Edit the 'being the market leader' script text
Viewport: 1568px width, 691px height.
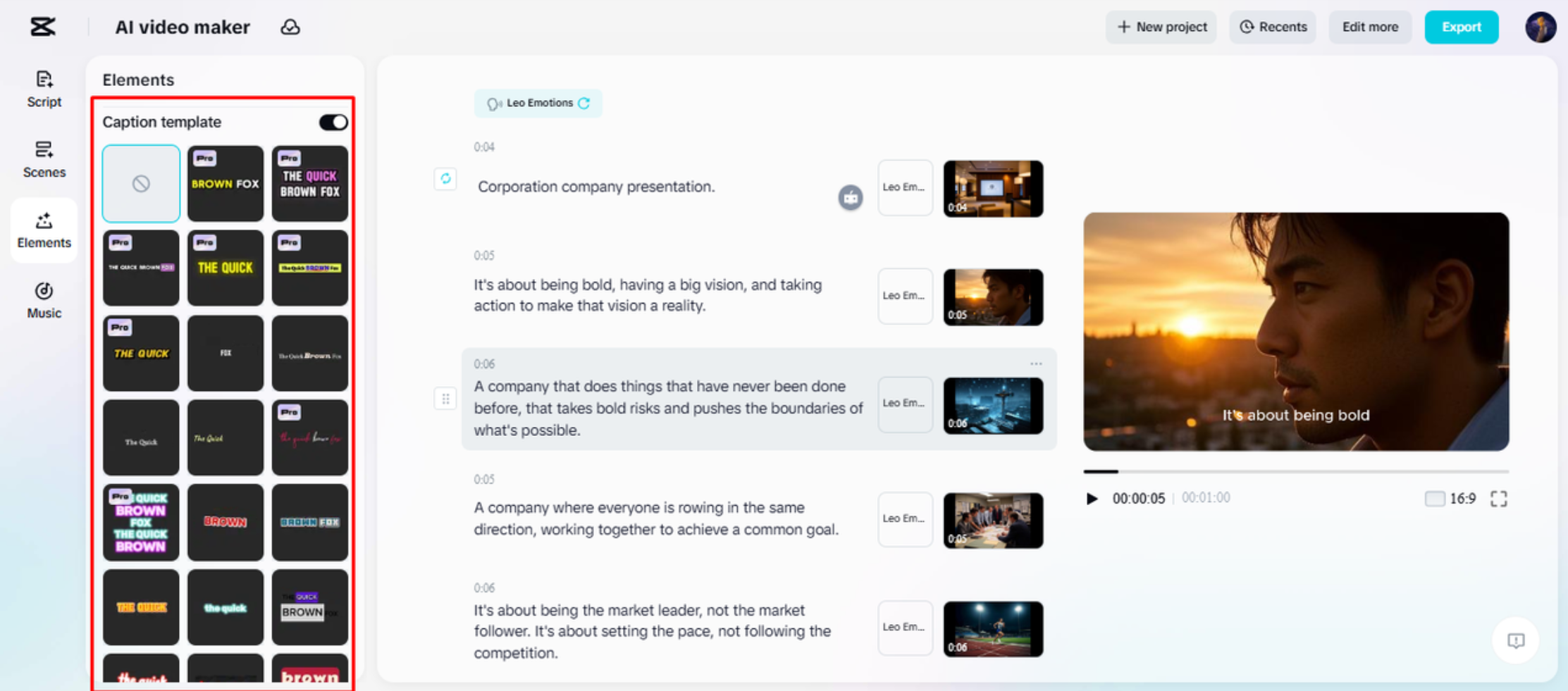pos(652,631)
